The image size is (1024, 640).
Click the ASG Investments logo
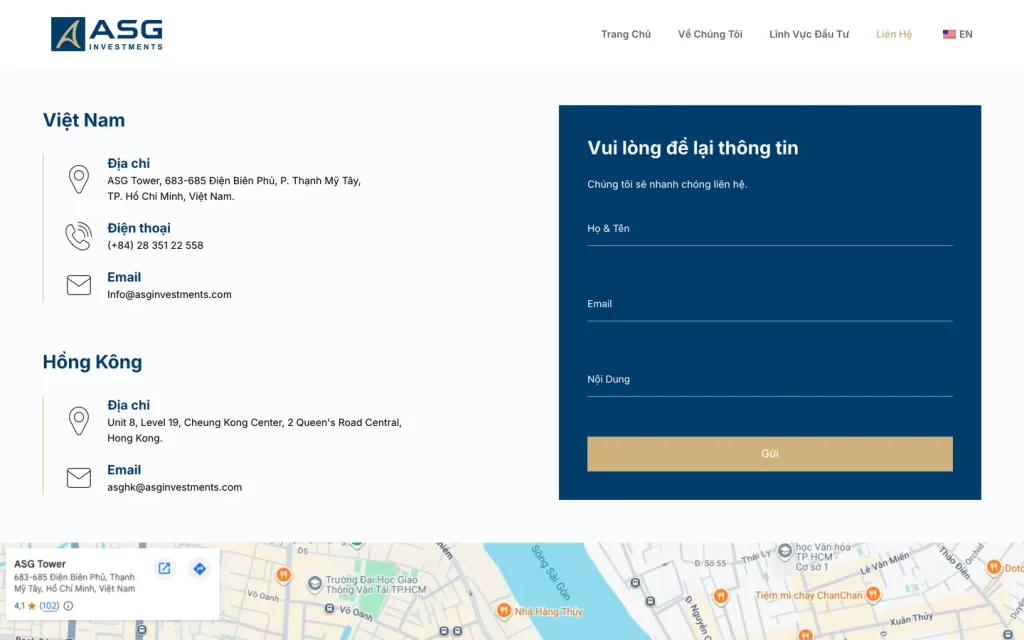(107, 34)
